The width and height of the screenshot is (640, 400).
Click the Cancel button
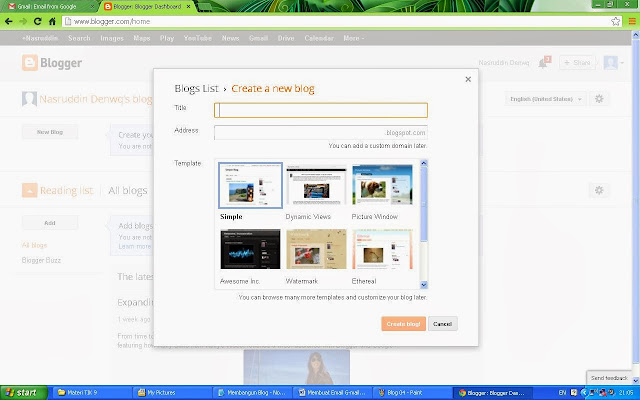click(x=442, y=324)
